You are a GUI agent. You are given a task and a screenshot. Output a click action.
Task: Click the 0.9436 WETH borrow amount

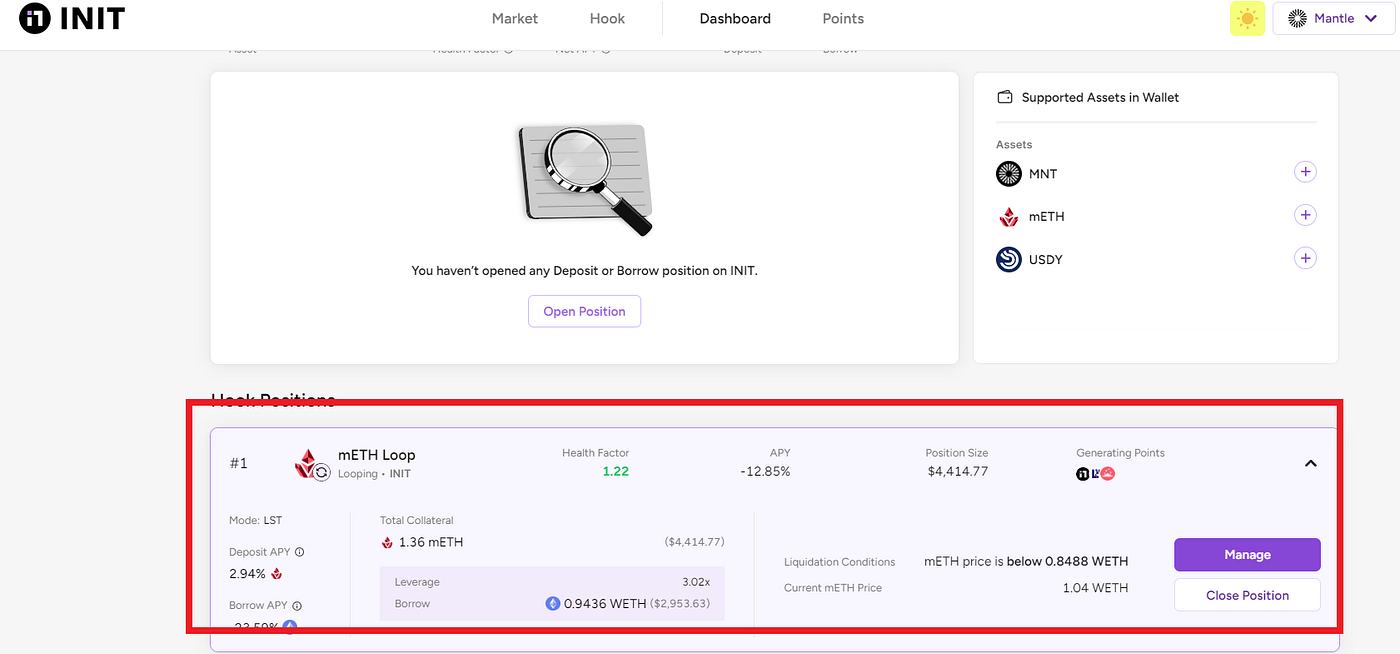[x=605, y=603]
